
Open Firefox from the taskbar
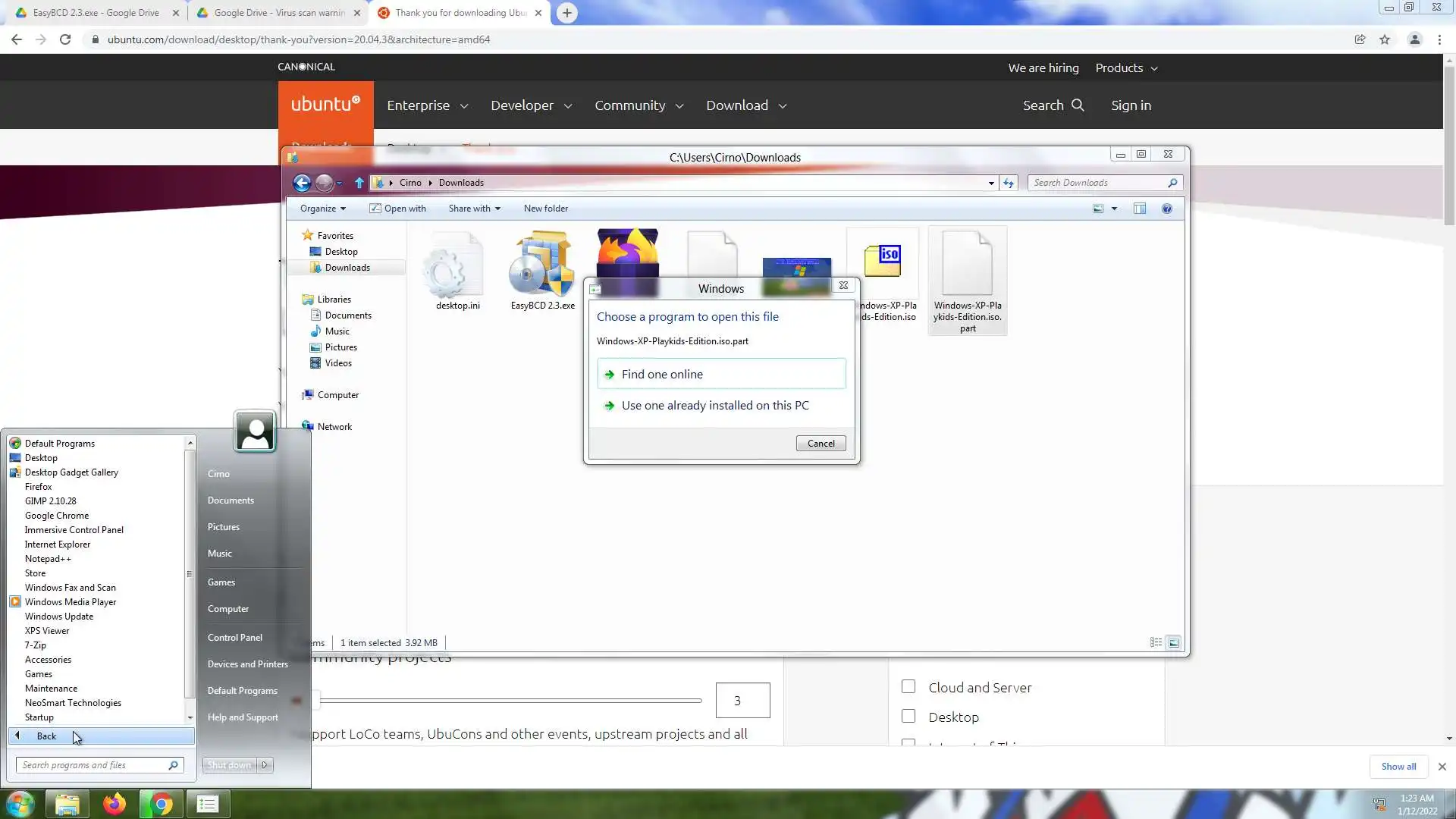pyautogui.click(x=115, y=804)
